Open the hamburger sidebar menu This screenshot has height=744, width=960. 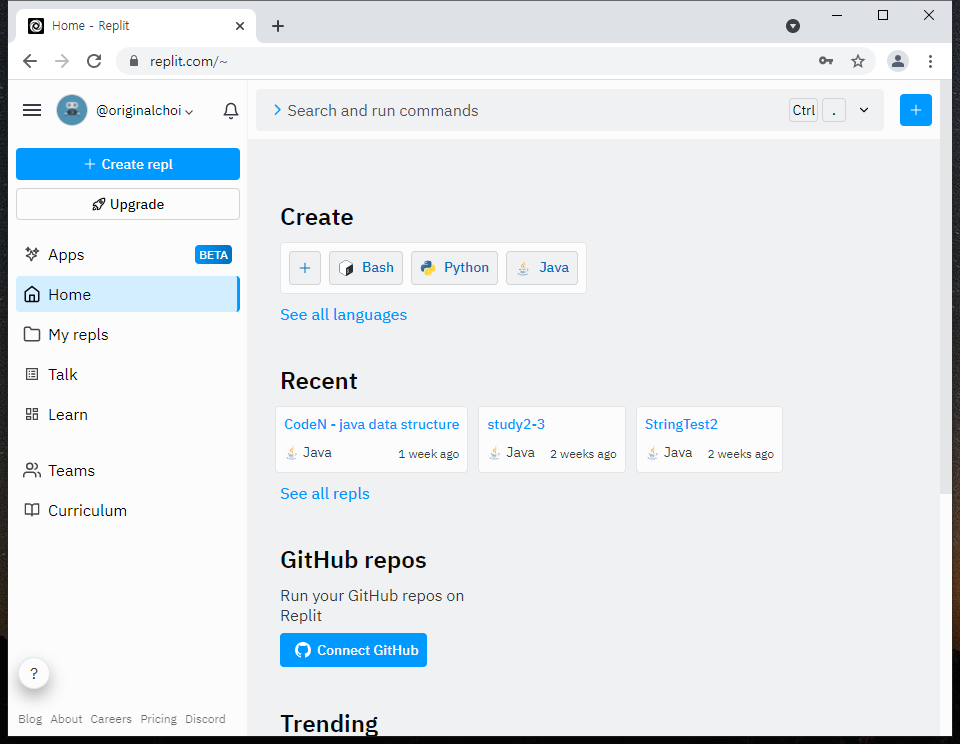point(32,110)
